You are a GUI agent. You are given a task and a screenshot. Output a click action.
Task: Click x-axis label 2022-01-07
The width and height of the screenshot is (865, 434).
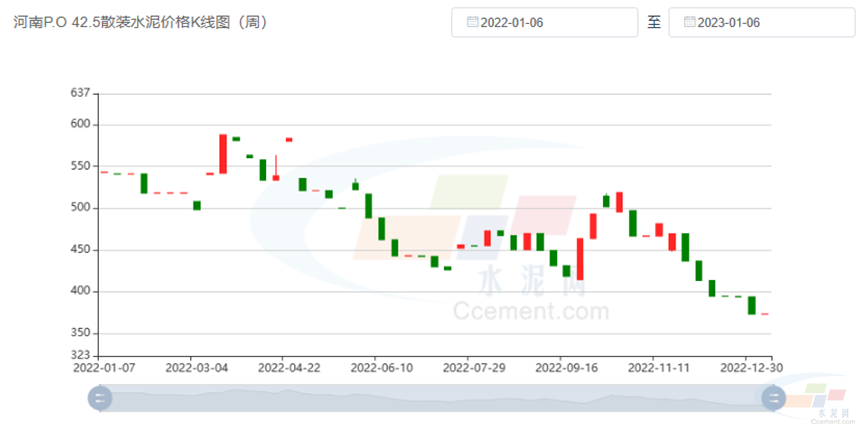tap(104, 368)
